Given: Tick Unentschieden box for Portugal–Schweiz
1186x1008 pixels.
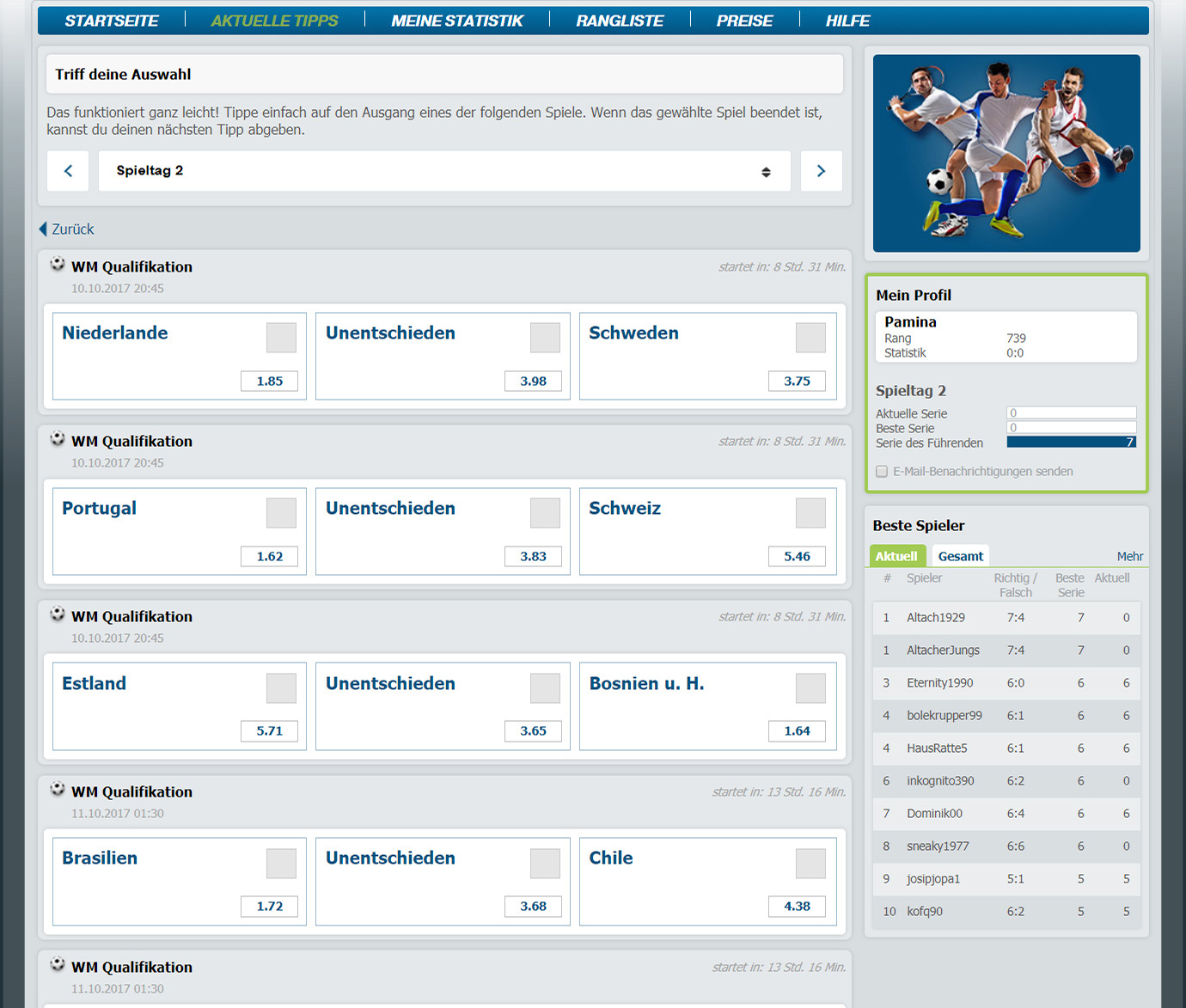Looking at the screenshot, I should pos(545,513).
